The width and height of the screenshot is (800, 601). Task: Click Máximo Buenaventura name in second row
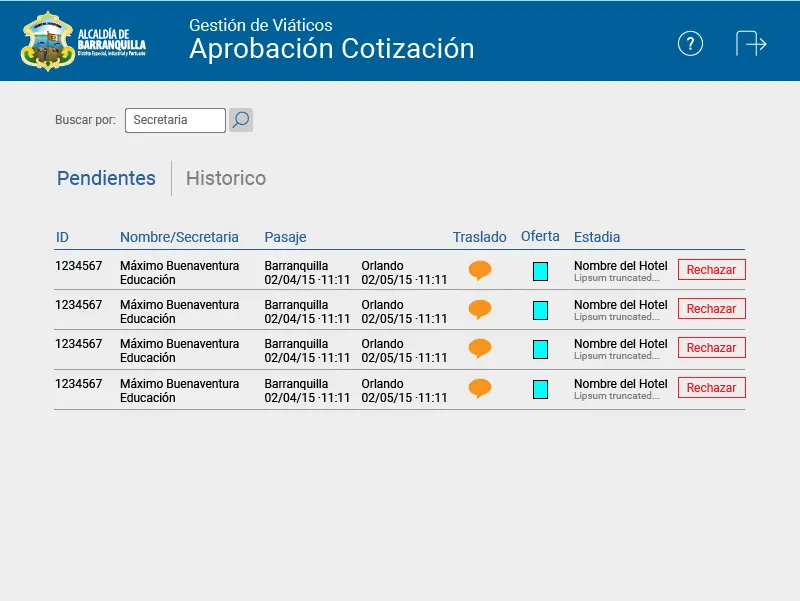[x=180, y=305]
